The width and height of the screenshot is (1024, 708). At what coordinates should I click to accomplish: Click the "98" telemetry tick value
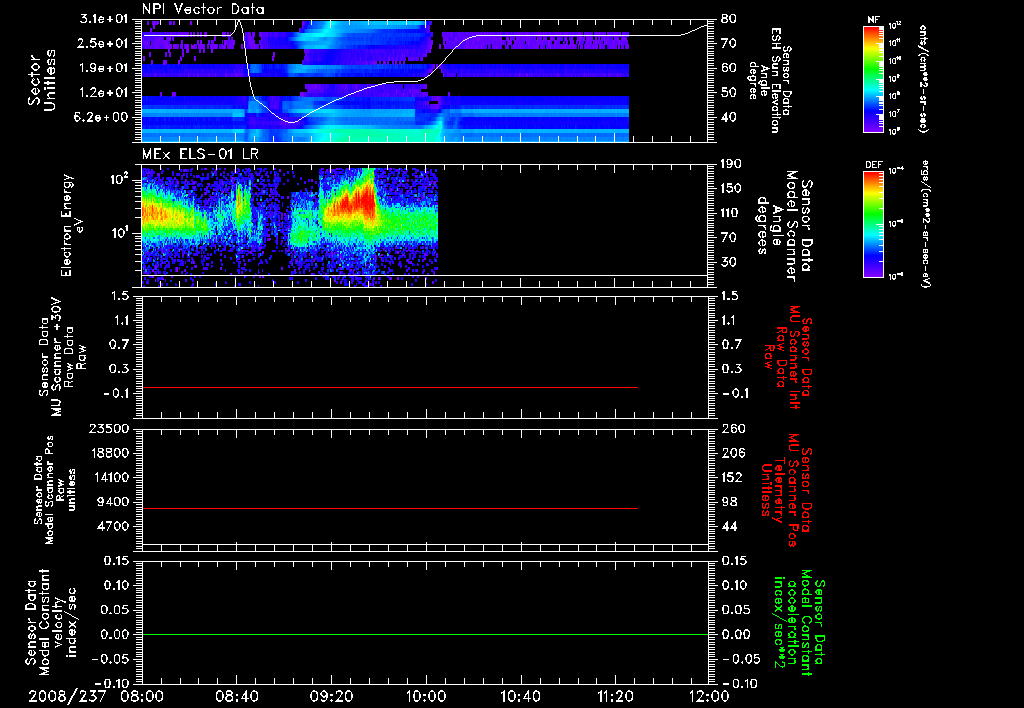(729, 502)
